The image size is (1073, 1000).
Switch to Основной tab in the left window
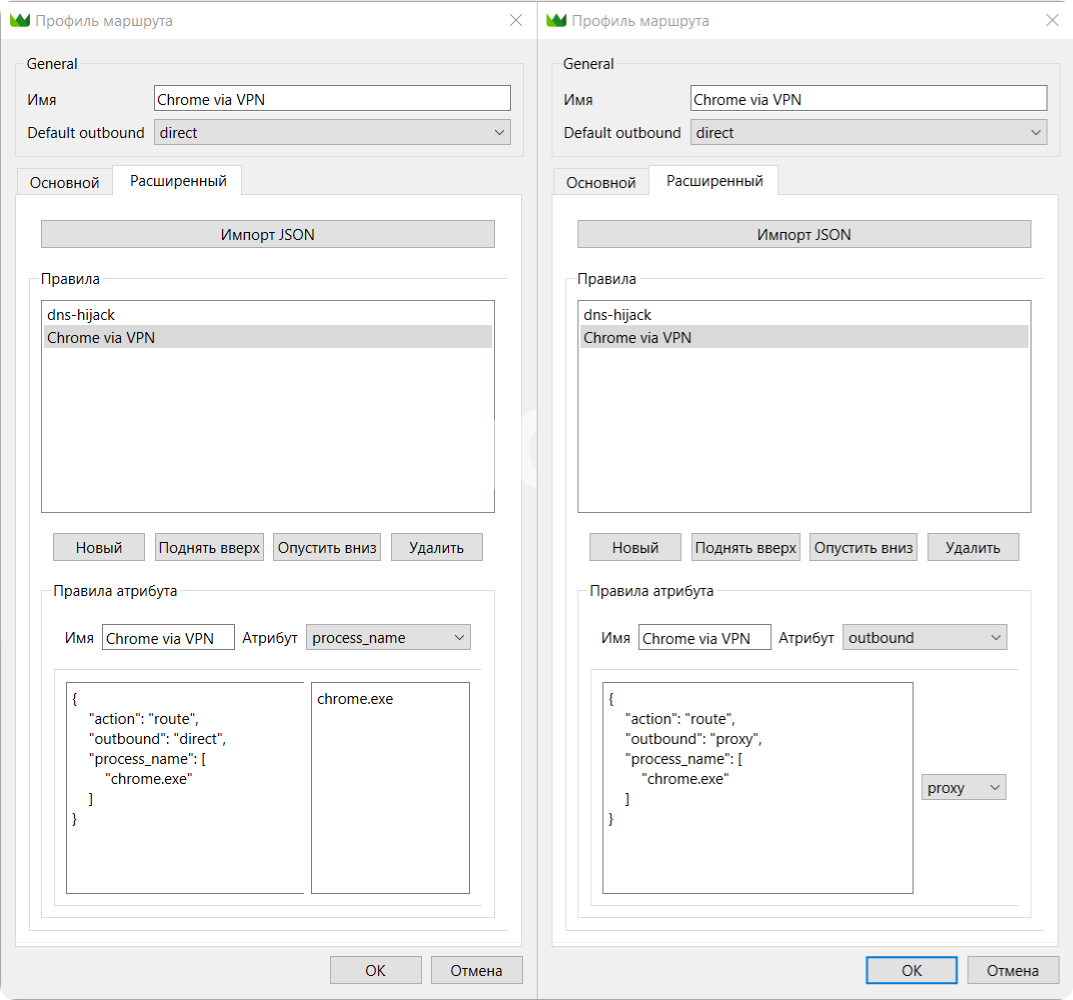pos(65,183)
